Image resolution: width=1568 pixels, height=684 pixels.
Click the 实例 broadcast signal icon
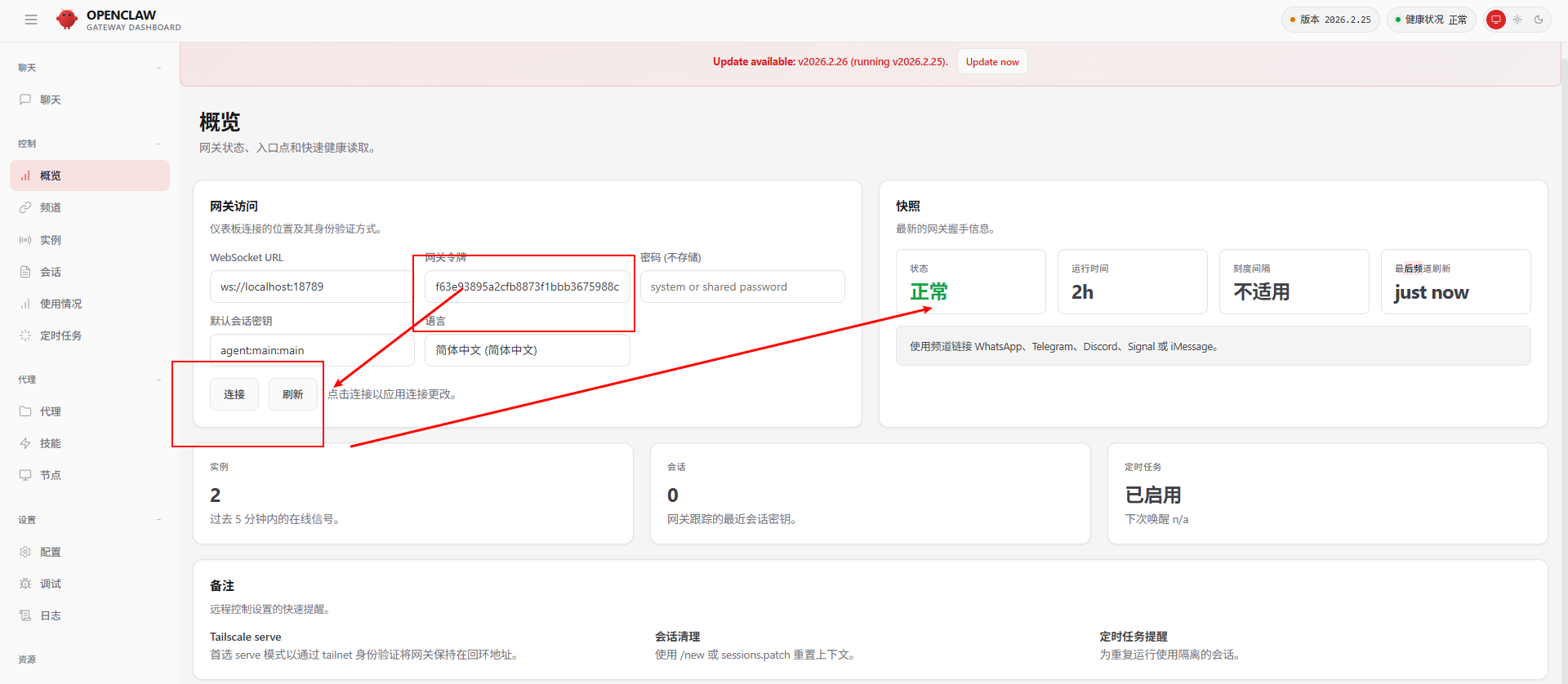coord(25,240)
